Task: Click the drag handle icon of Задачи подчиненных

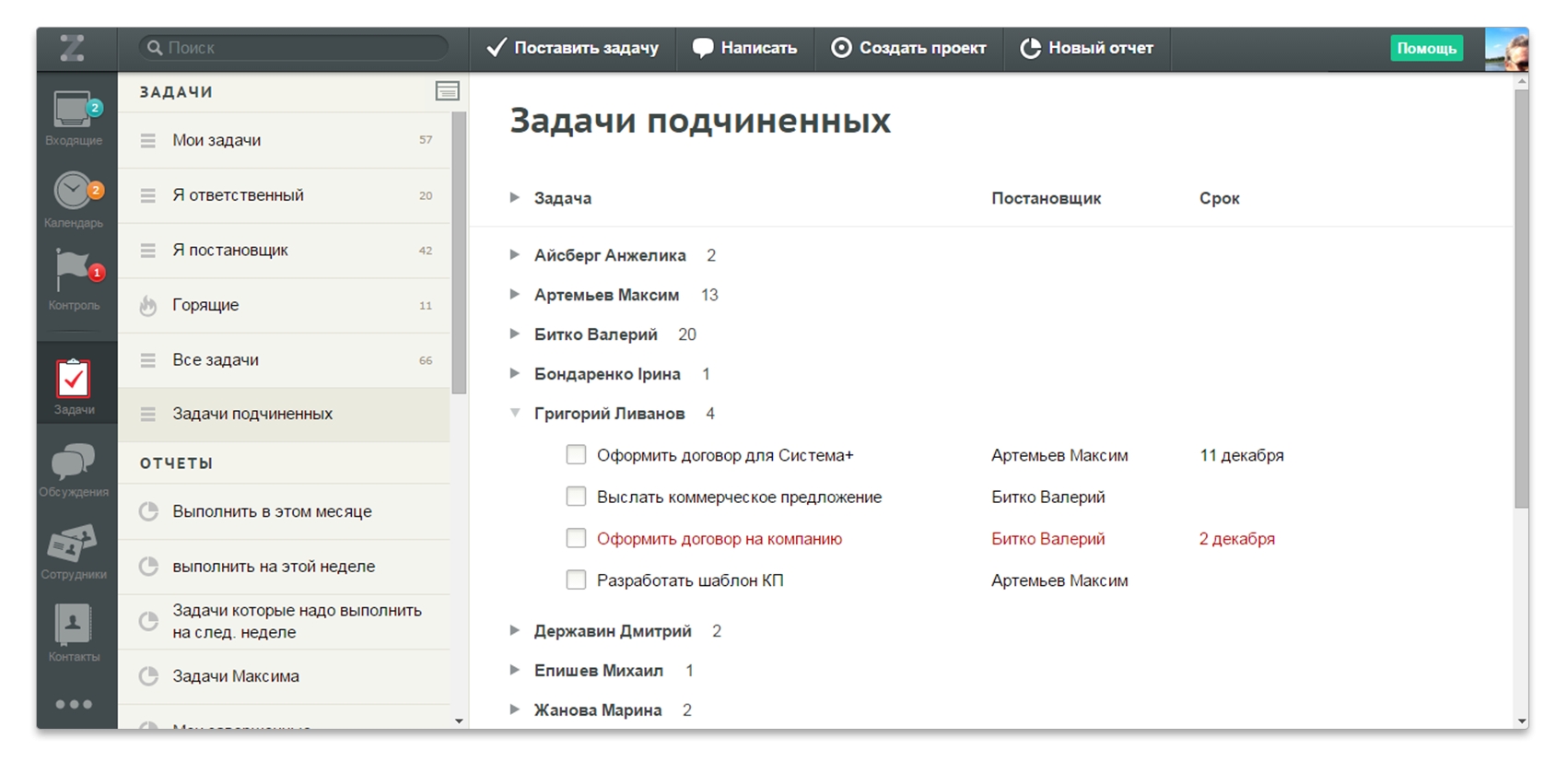Action: pos(147,415)
